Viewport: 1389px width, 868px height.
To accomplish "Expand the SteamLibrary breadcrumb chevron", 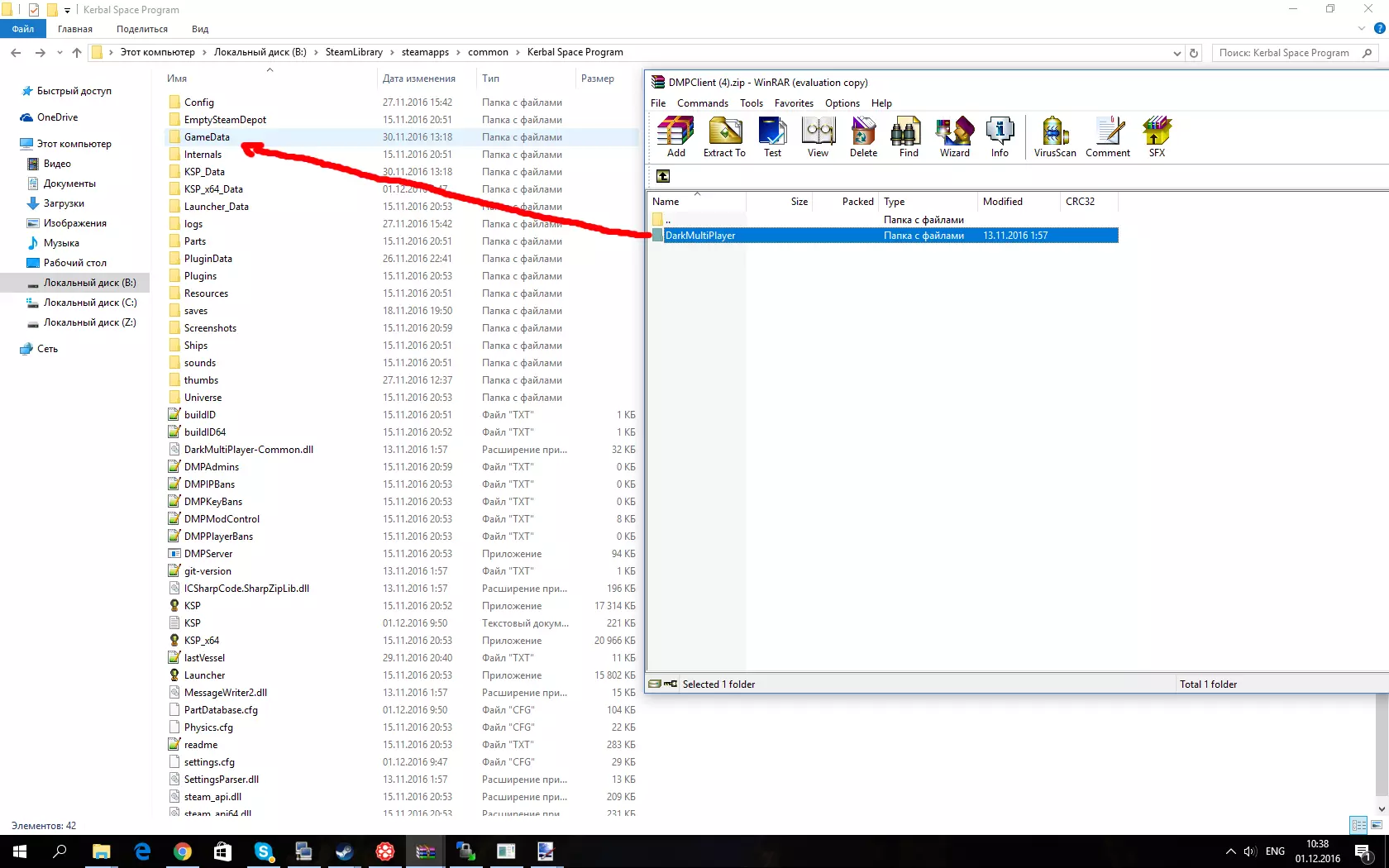I will (x=393, y=52).
